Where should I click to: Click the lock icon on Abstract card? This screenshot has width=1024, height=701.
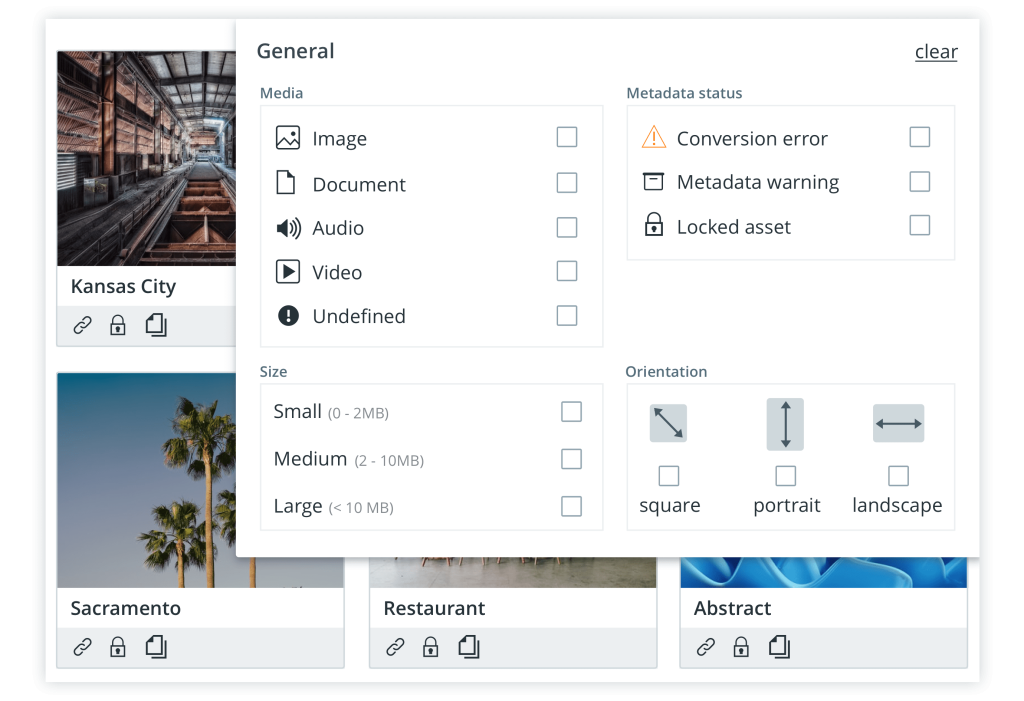pos(741,647)
